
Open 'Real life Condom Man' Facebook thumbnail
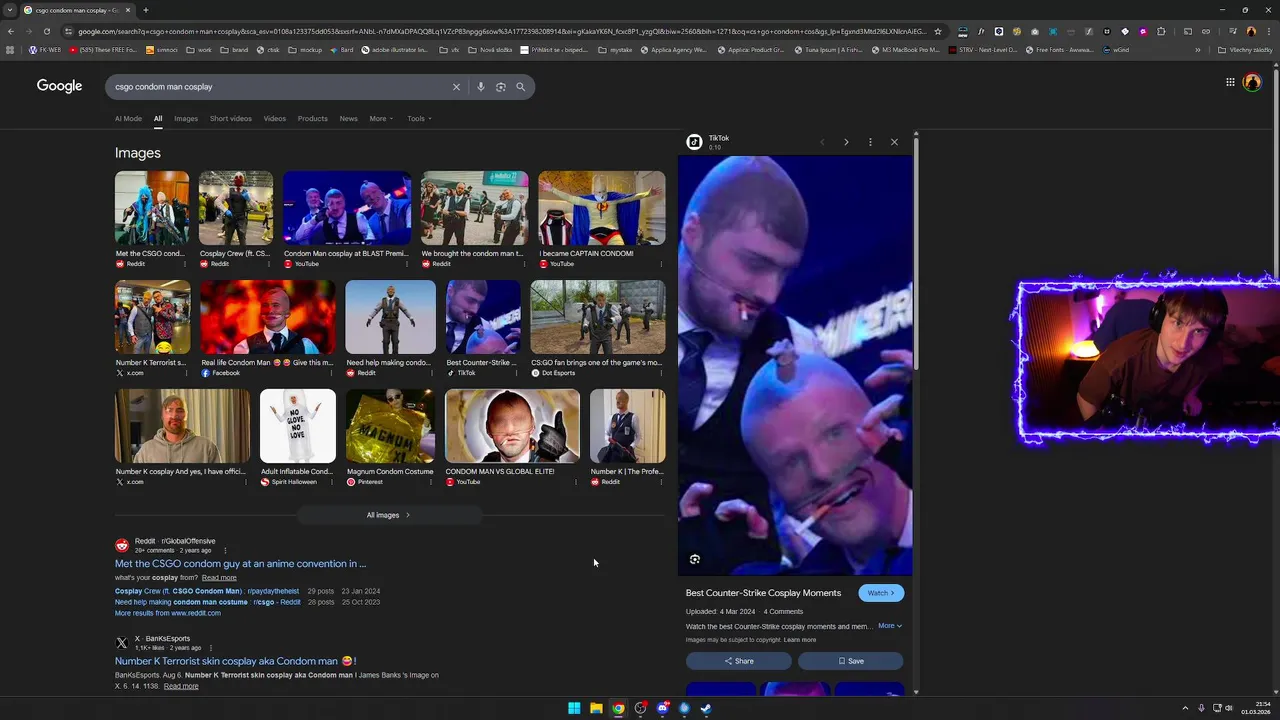[x=268, y=317]
